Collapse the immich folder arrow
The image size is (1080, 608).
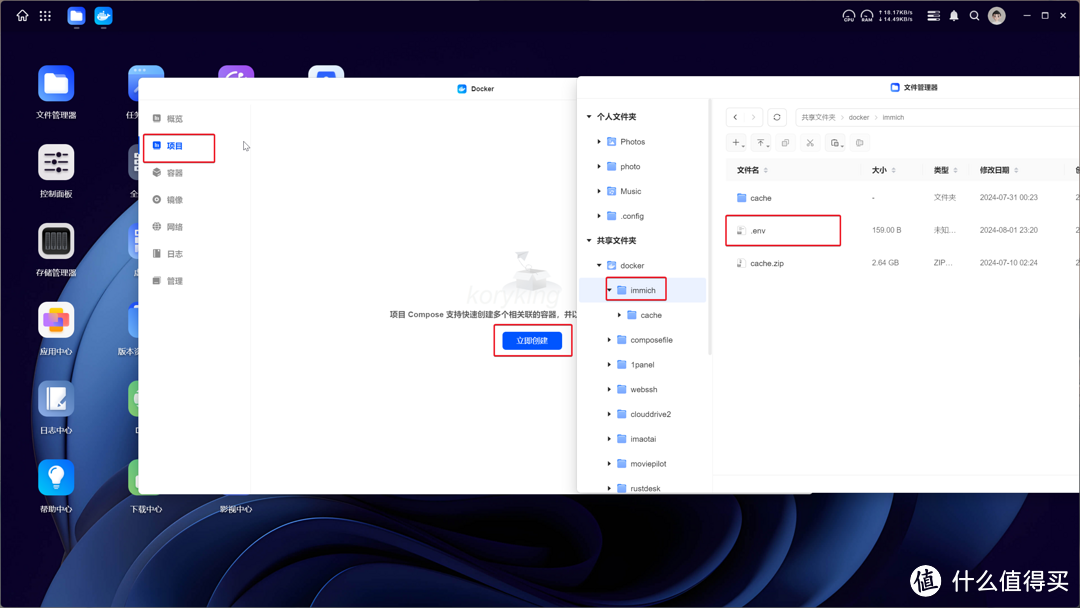point(610,291)
